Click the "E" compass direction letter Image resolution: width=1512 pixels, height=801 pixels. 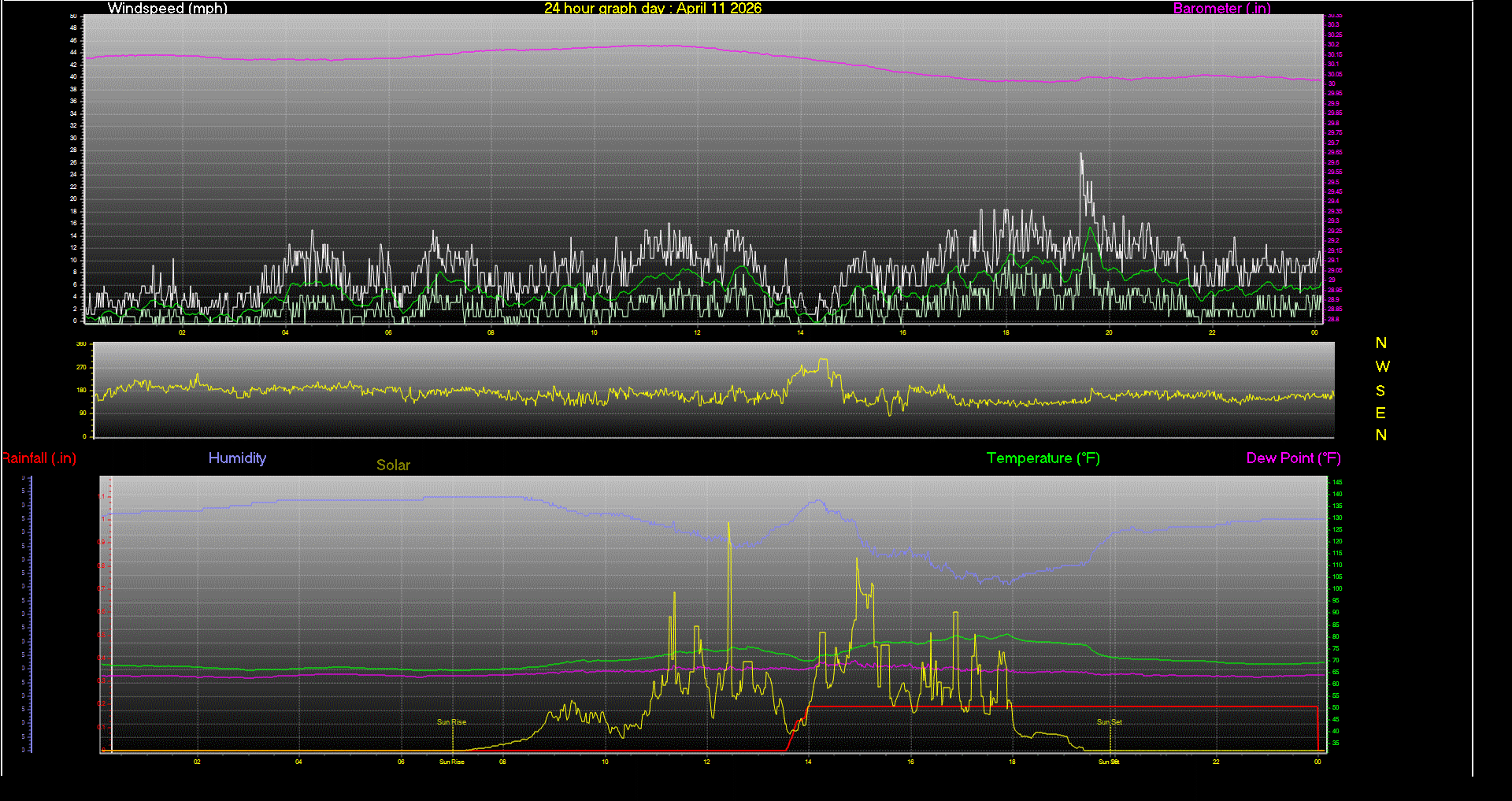1380,413
